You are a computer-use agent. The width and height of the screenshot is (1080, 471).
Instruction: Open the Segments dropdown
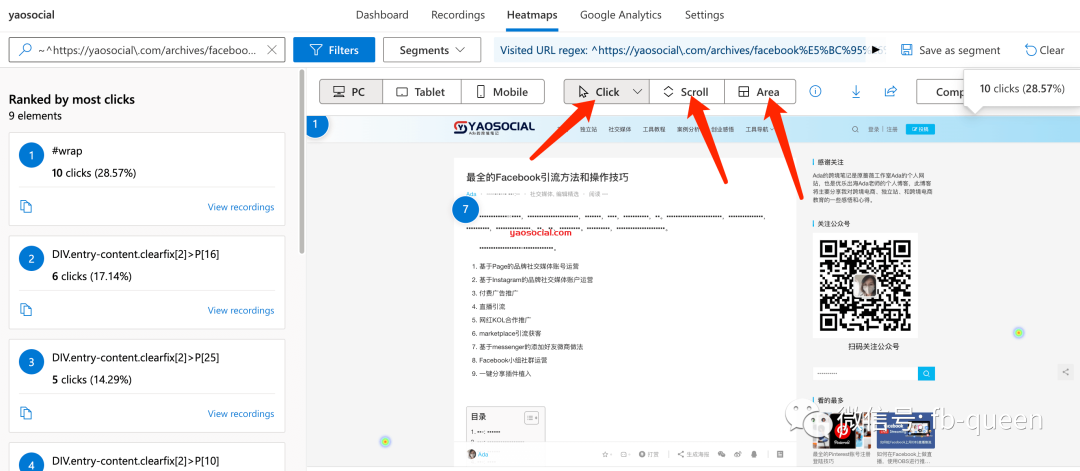(x=432, y=50)
